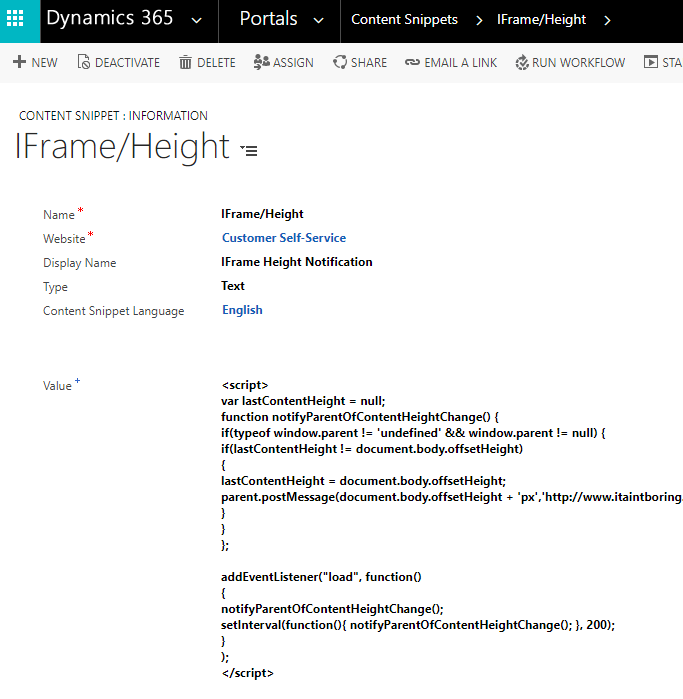
Task: Click the Value field label
Action: 57,386
